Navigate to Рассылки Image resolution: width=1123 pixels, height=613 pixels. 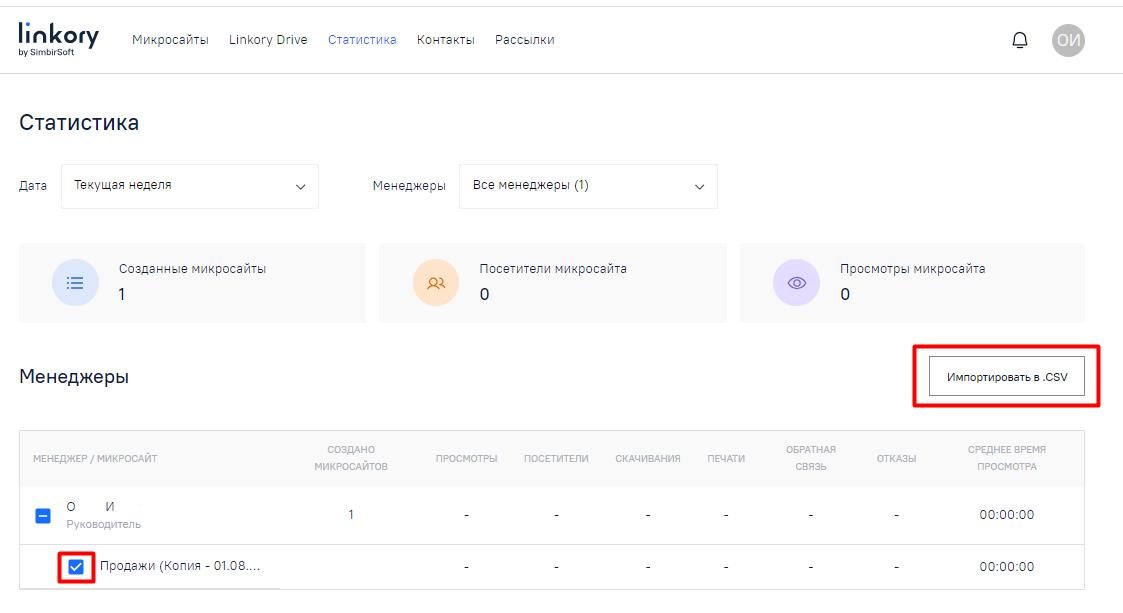pos(524,40)
